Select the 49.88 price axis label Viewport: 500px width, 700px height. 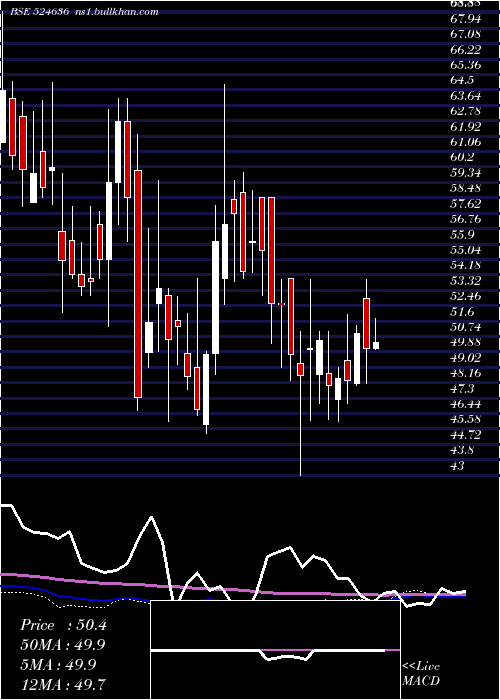(466, 342)
